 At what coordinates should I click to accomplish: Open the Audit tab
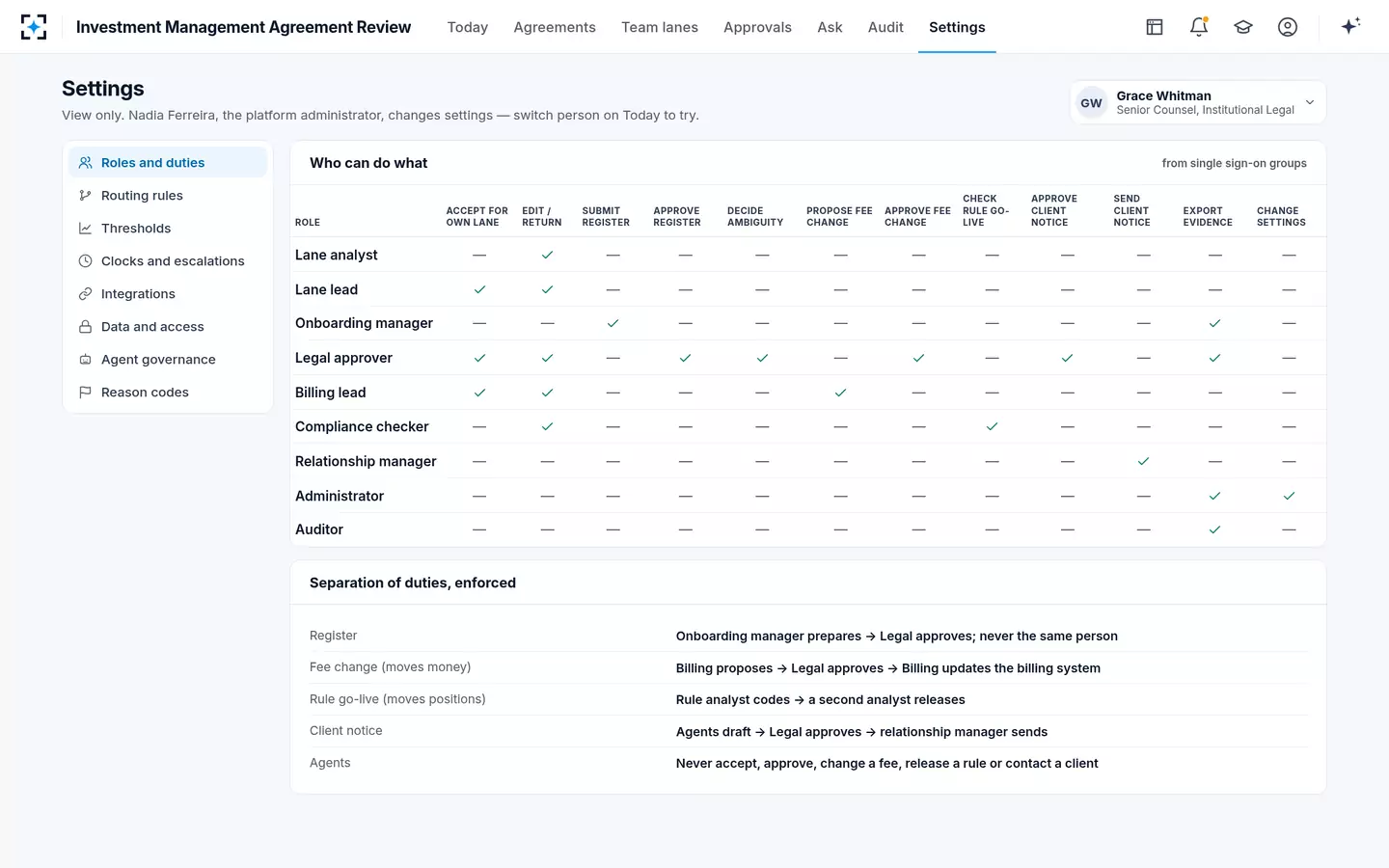click(x=885, y=27)
